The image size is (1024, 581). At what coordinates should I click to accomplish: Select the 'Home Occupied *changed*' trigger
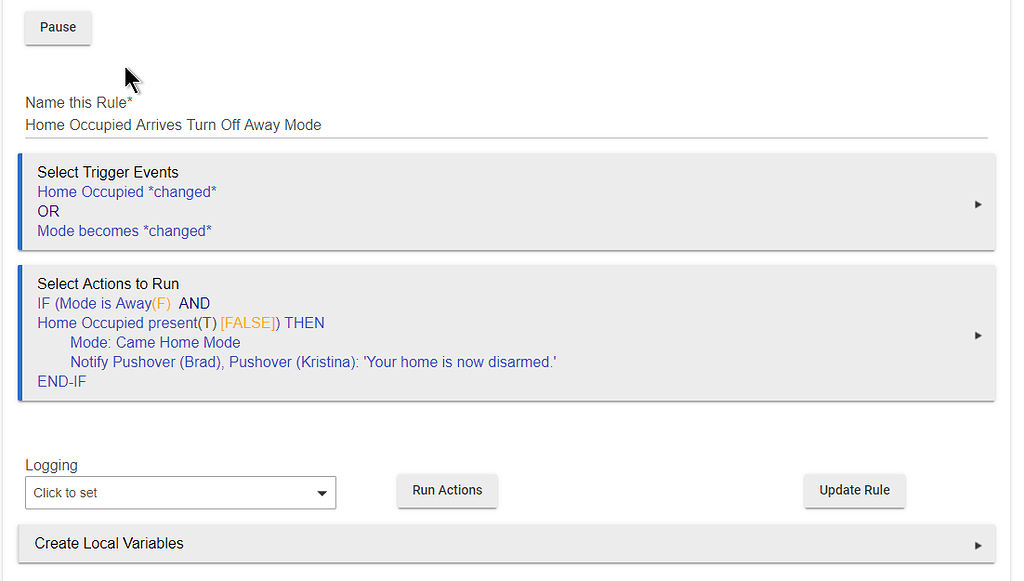click(127, 192)
